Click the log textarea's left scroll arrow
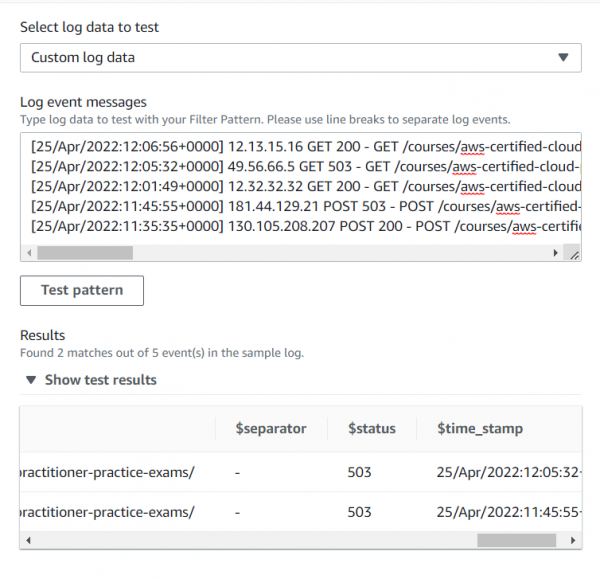 pyautogui.click(x=28, y=254)
